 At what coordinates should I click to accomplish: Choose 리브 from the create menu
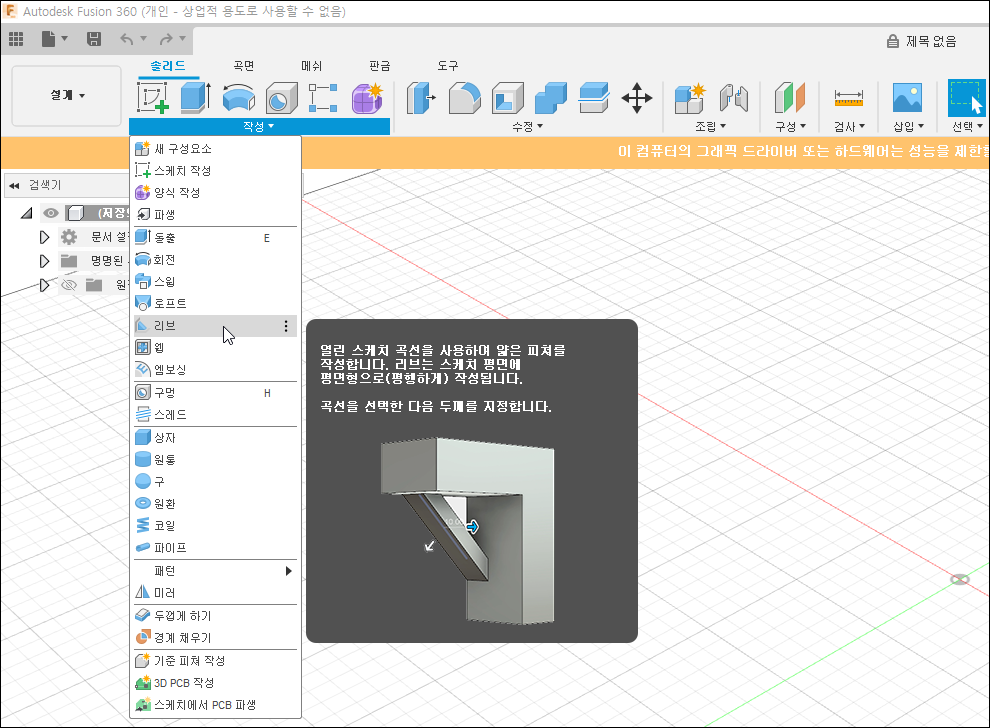215,326
